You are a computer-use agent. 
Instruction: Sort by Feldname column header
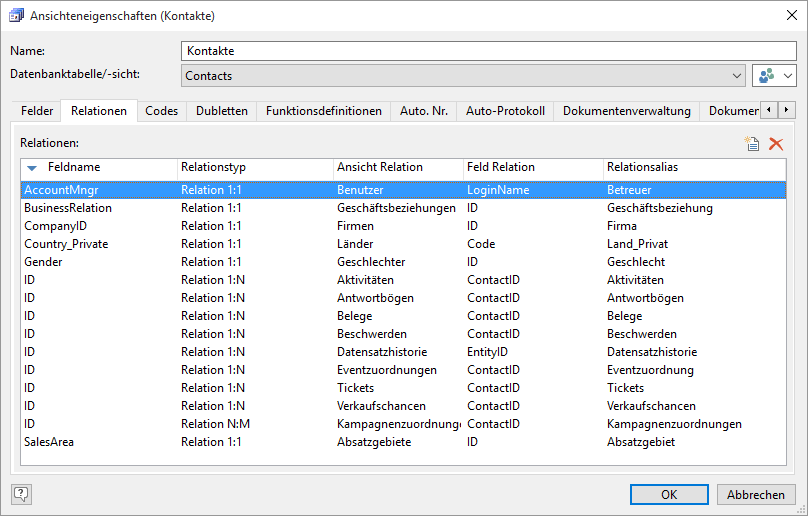[74, 167]
